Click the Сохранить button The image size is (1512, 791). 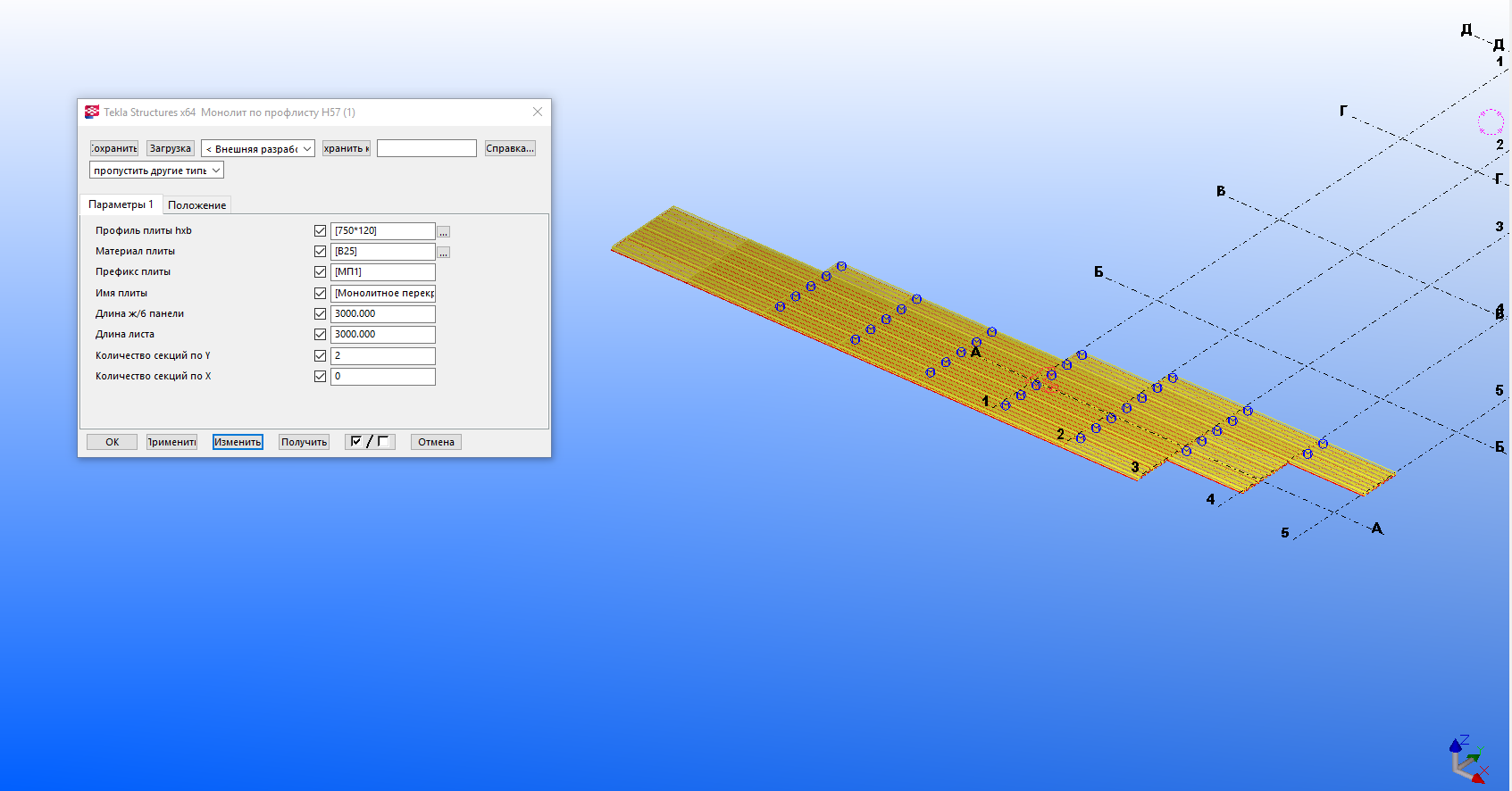(113, 148)
